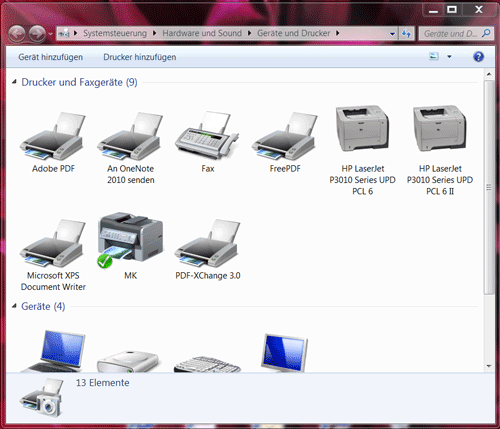Click Drucker hinzufügen in the toolbar

coord(140,57)
